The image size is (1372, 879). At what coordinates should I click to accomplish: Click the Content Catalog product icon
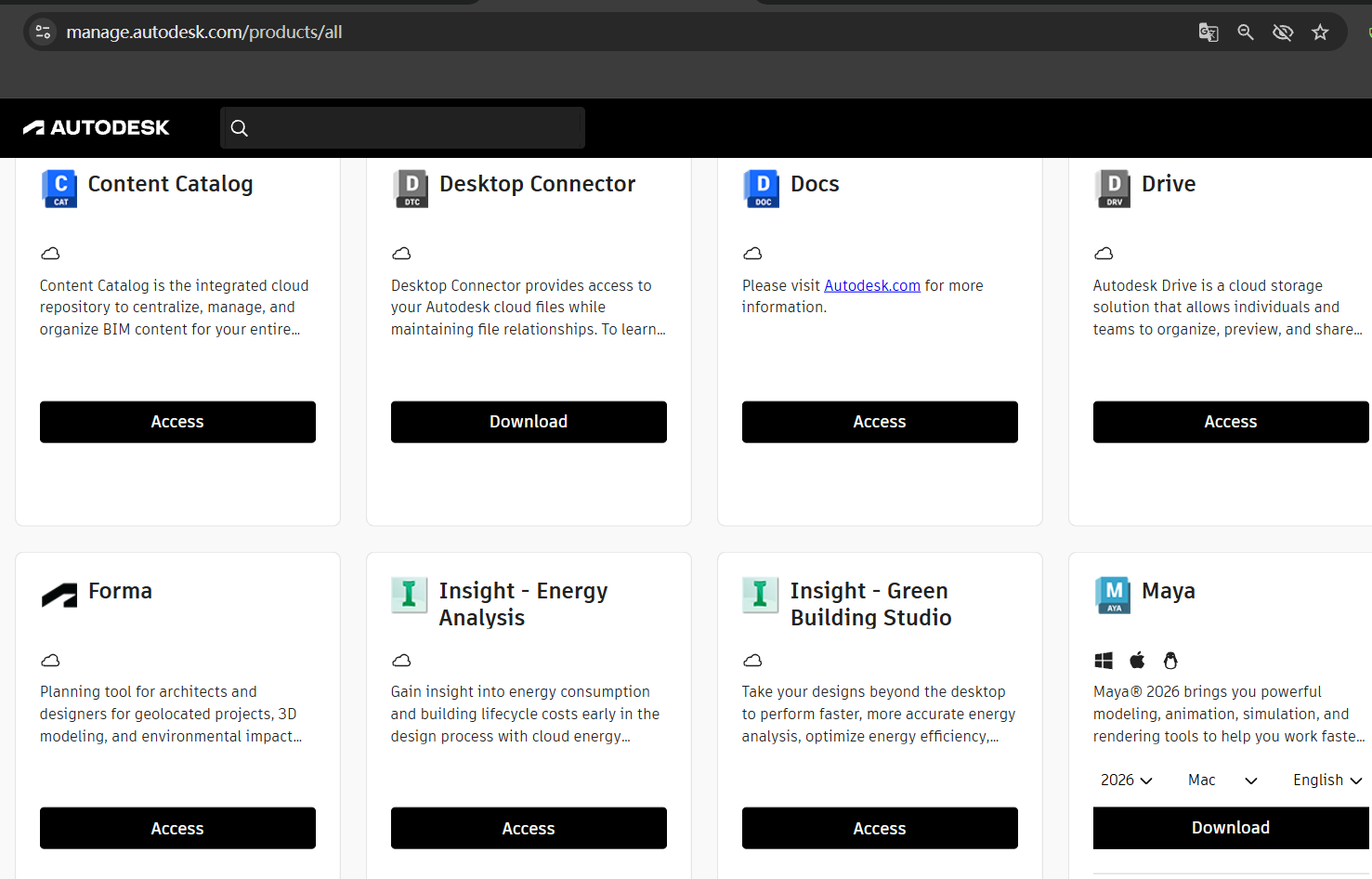pyautogui.click(x=59, y=189)
